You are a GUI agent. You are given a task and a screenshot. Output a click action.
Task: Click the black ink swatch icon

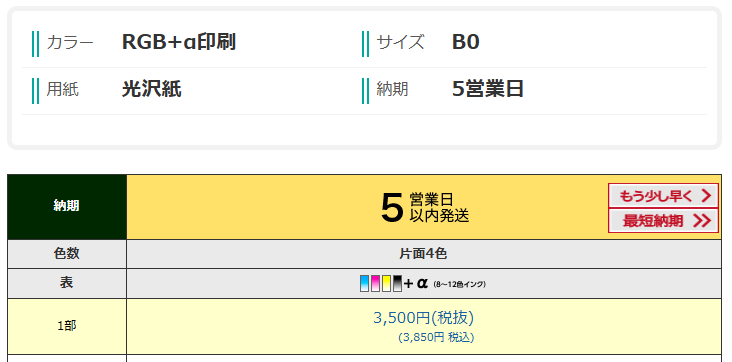(397, 284)
